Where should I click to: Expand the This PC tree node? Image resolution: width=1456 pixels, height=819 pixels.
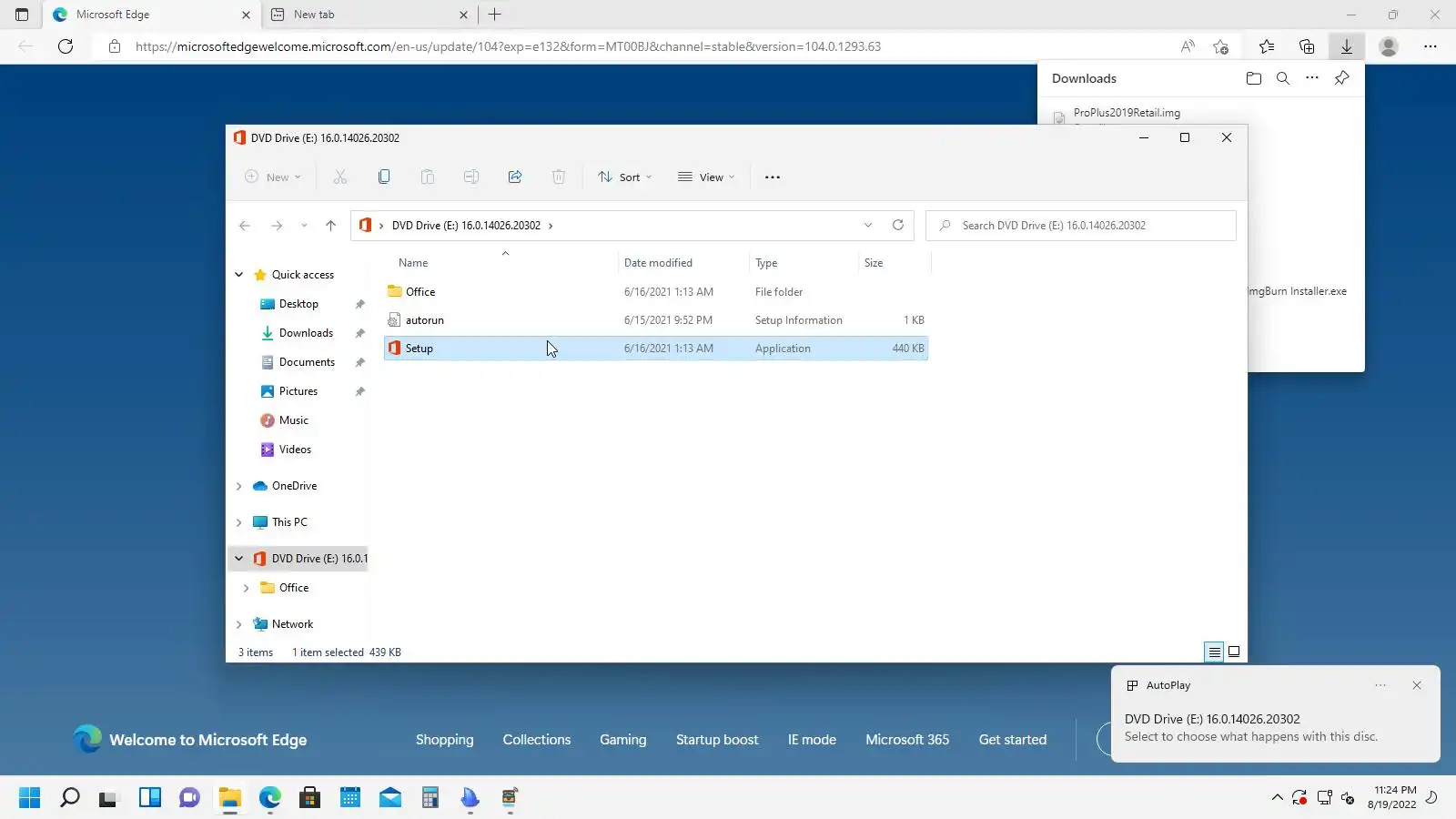[x=239, y=522]
